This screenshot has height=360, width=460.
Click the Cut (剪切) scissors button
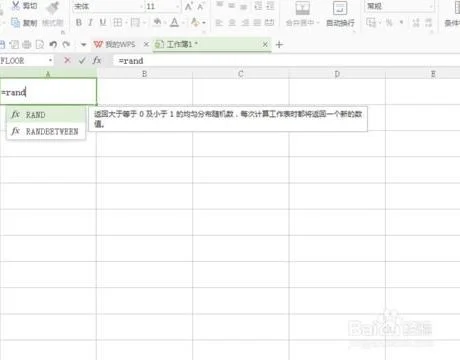[x=24, y=6]
